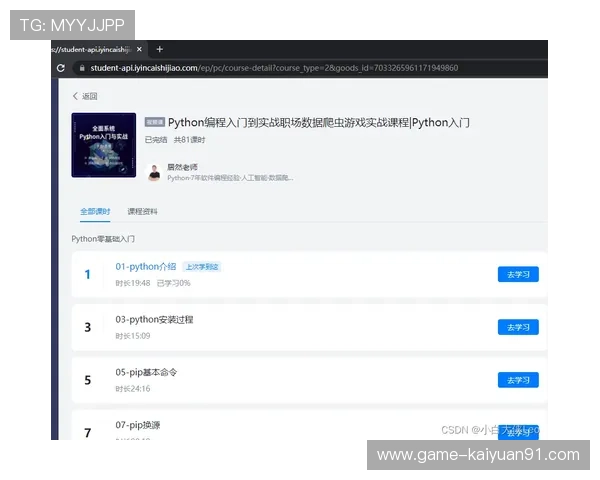
Task: Start learning lesson 01 with 去学习
Action: (518, 274)
